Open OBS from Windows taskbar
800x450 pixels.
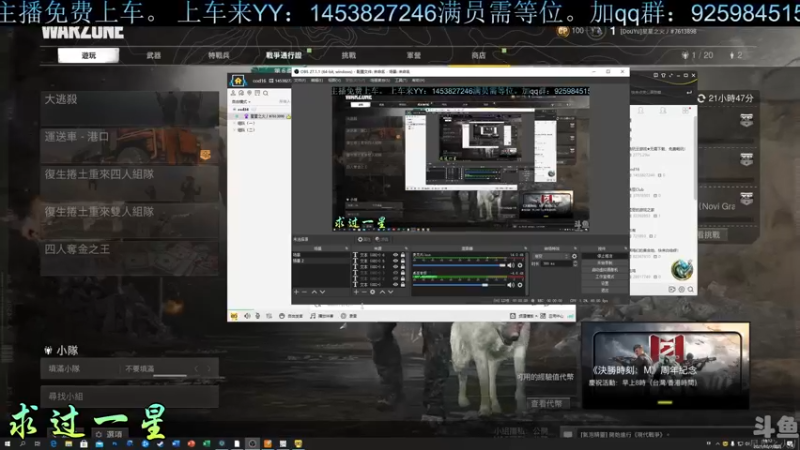coord(252,444)
